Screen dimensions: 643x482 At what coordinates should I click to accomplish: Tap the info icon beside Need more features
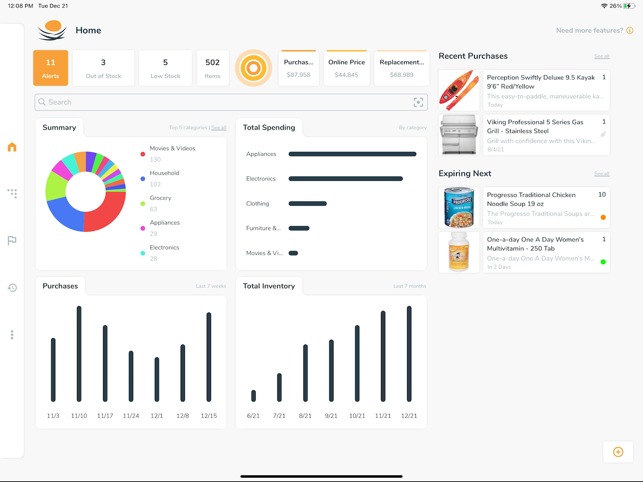(629, 30)
